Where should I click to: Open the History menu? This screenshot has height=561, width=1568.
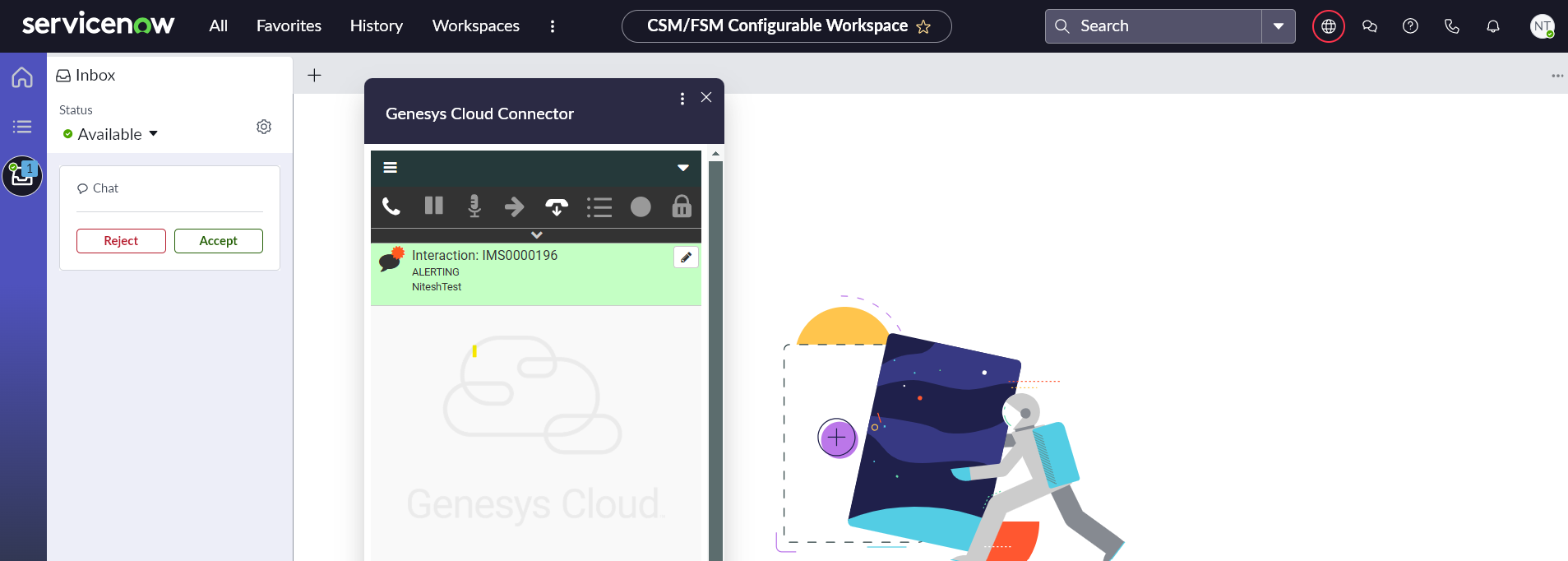coord(376,25)
